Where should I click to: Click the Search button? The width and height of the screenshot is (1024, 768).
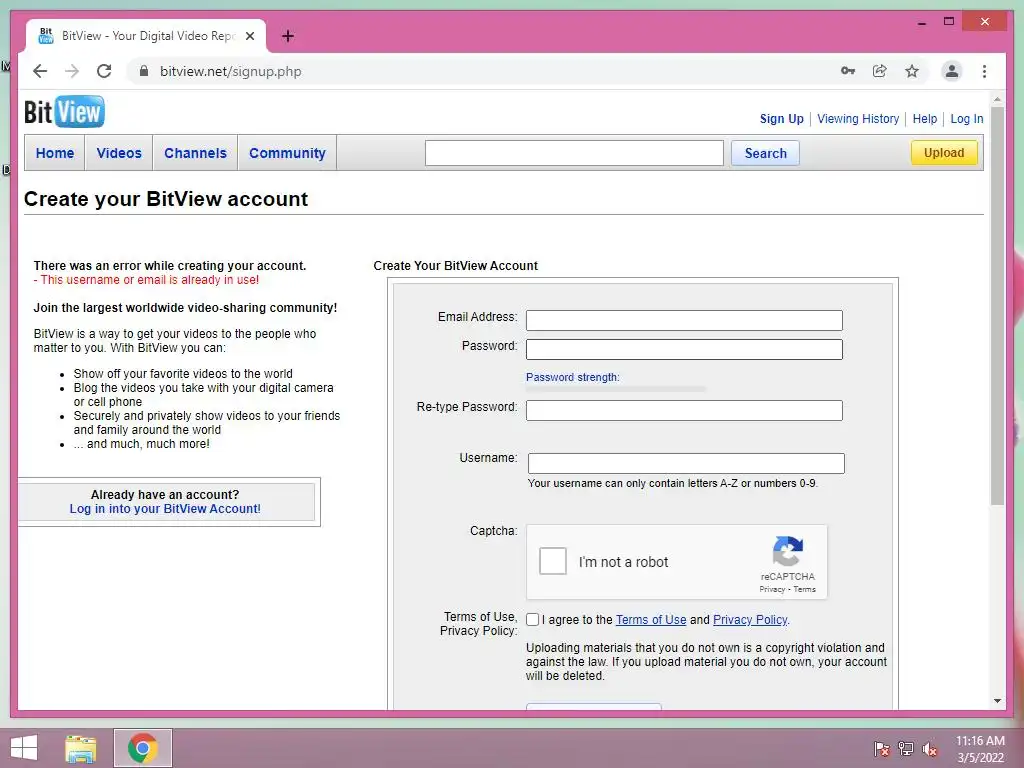tap(765, 153)
